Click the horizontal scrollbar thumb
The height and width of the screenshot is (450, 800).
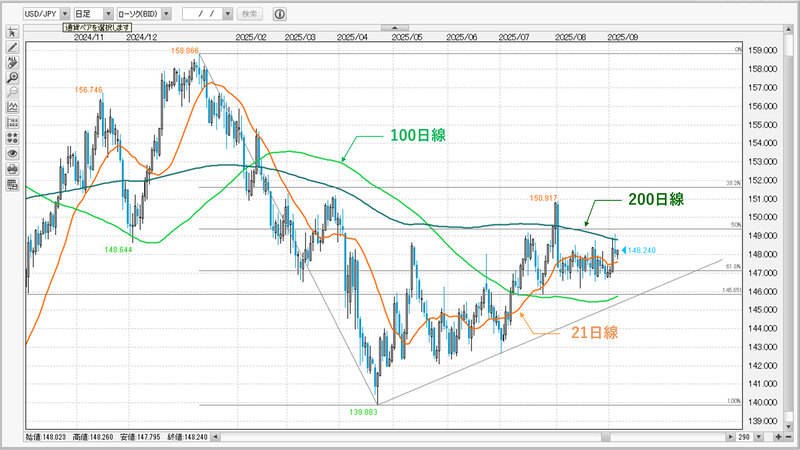pyautogui.click(x=606, y=437)
